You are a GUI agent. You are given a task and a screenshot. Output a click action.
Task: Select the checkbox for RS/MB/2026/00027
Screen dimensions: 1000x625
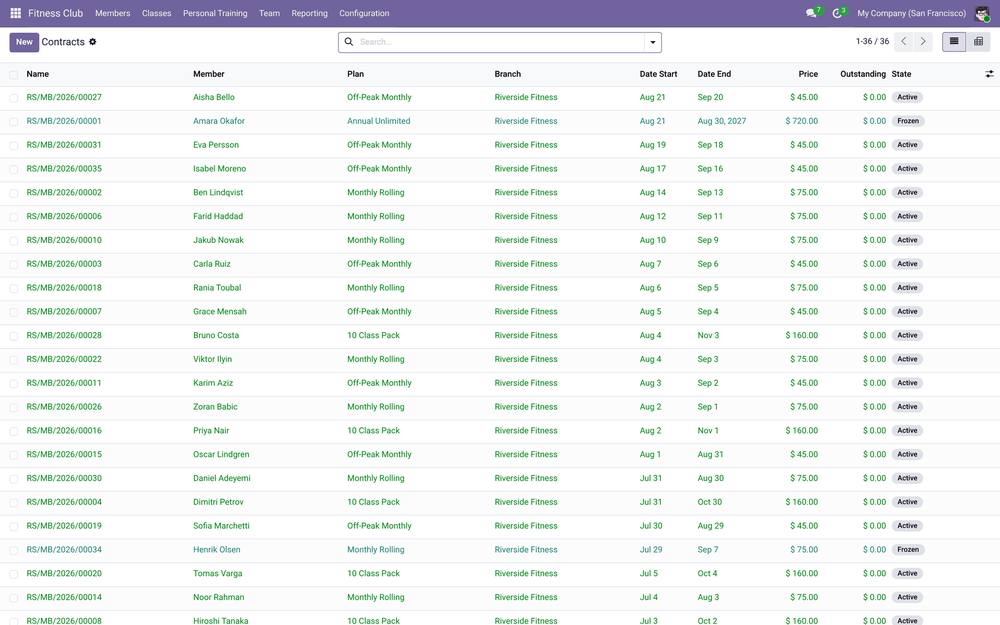[x=13, y=98]
